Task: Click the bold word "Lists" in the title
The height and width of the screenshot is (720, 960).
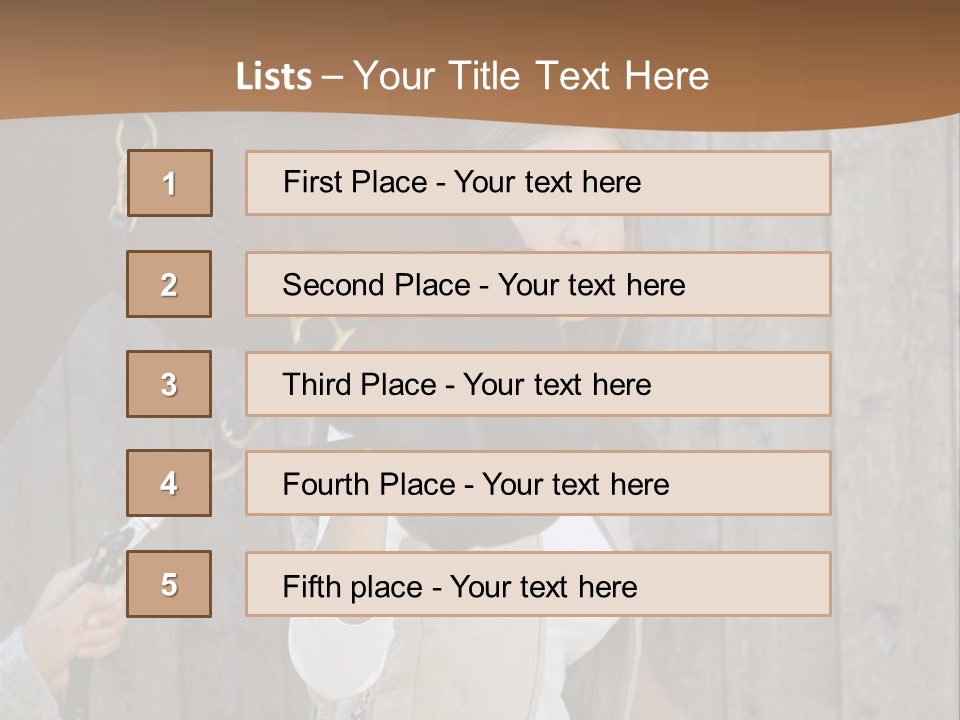Action: point(273,76)
